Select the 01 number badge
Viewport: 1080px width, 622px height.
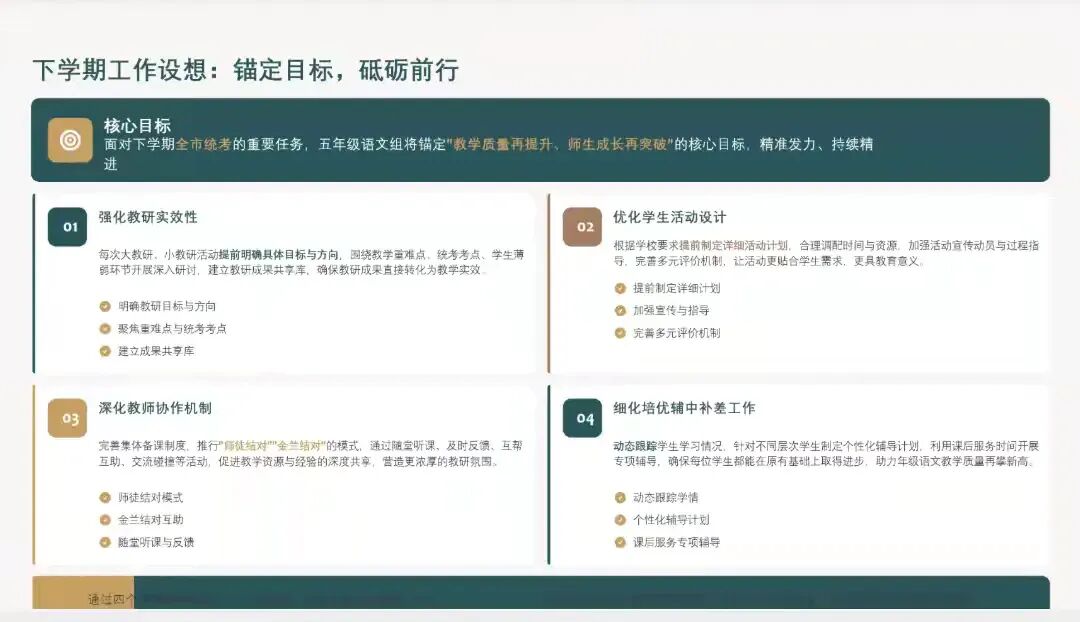click(x=68, y=227)
